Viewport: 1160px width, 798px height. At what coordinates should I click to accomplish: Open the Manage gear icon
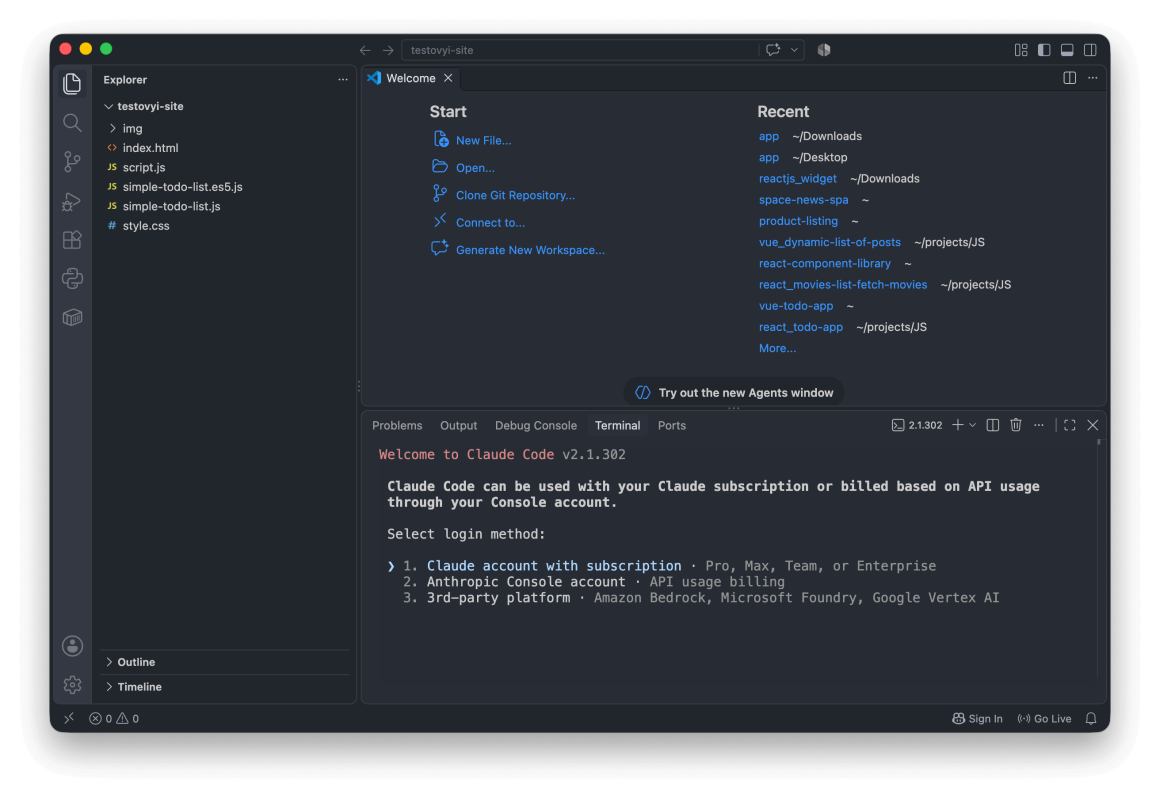click(x=72, y=685)
